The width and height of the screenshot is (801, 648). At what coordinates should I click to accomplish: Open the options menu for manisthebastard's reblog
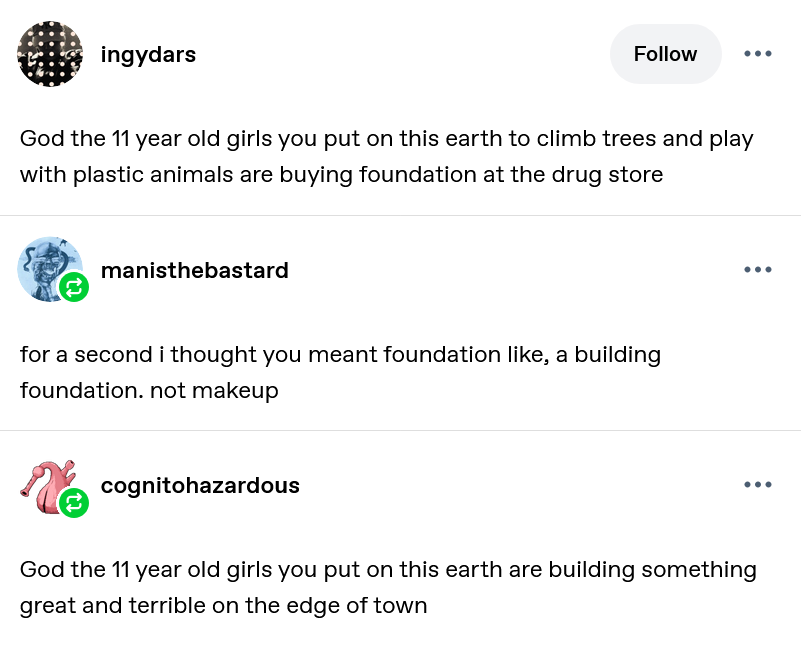pyautogui.click(x=758, y=270)
